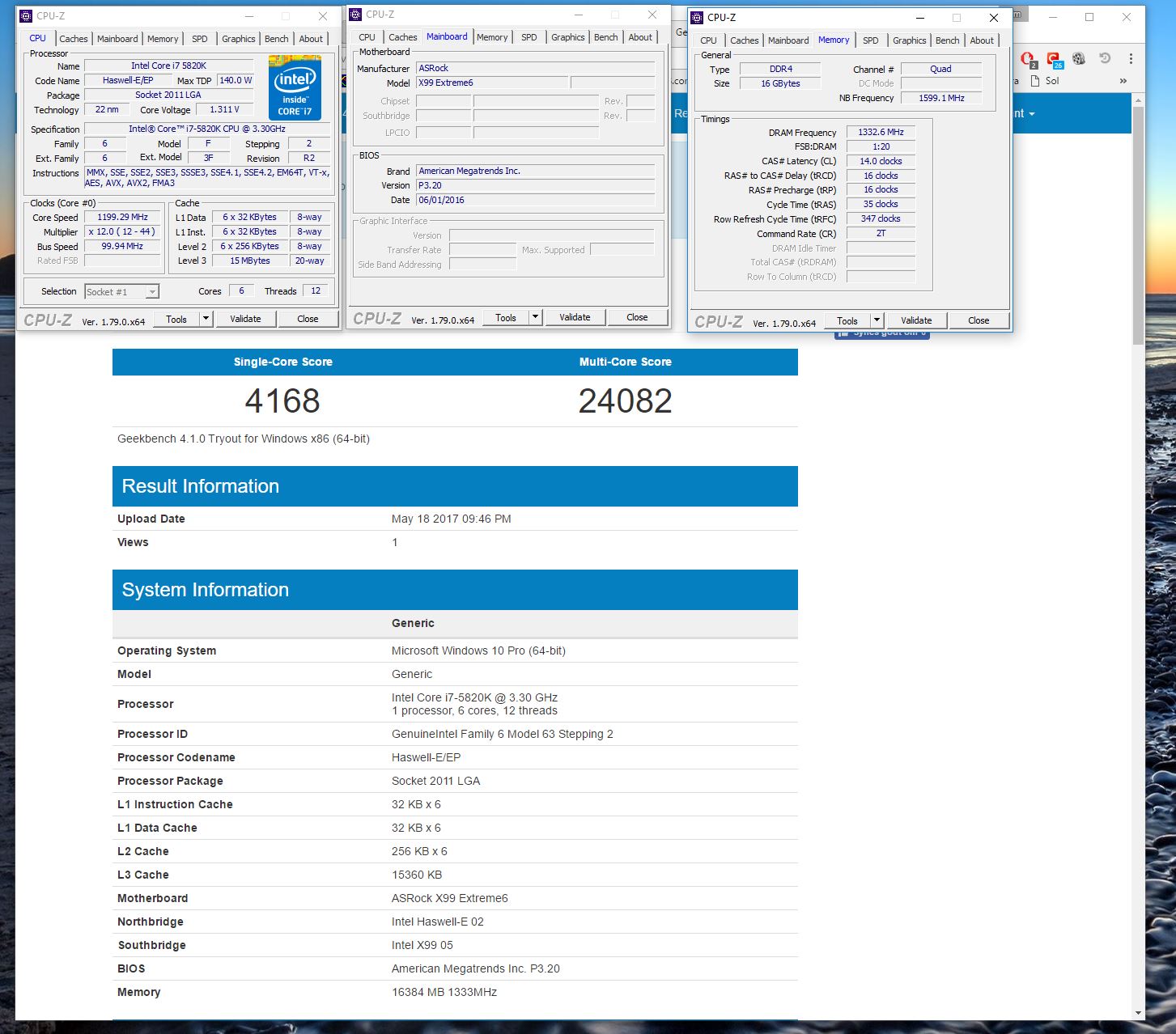Click the DRAM Frequency value 1332.6 MHz

coord(881,132)
